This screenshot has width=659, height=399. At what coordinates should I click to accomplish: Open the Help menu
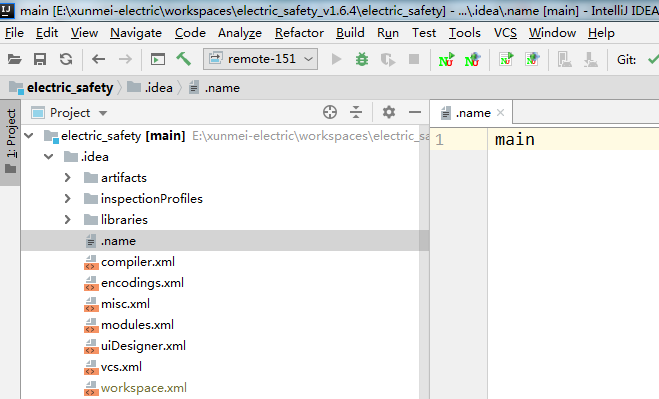click(x=601, y=33)
